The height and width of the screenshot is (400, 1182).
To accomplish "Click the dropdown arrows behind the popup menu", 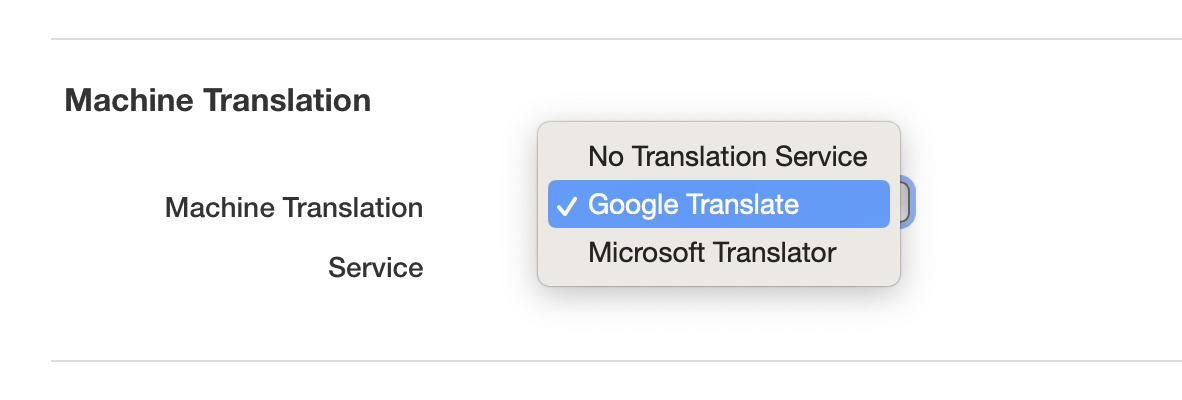I will click(x=904, y=204).
